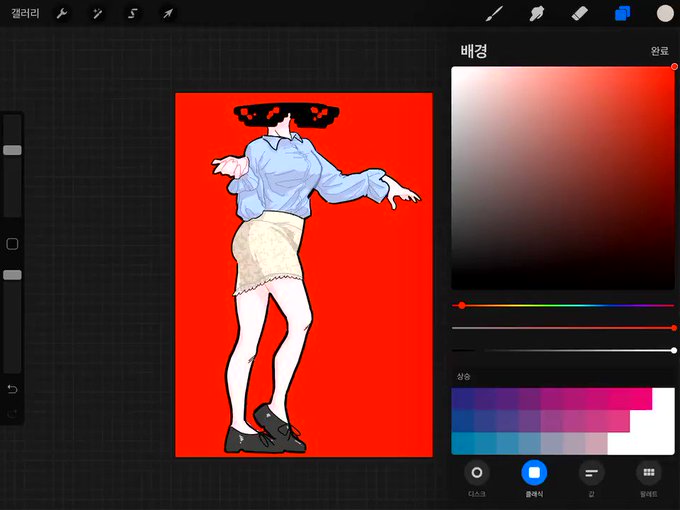Open the Adjustments magic wand menu
Image resolution: width=680 pixels, height=510 pixels.
[x=97, y=14]
